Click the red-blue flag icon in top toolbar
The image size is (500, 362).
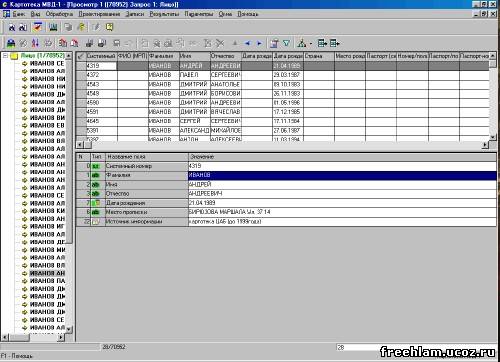37,27
